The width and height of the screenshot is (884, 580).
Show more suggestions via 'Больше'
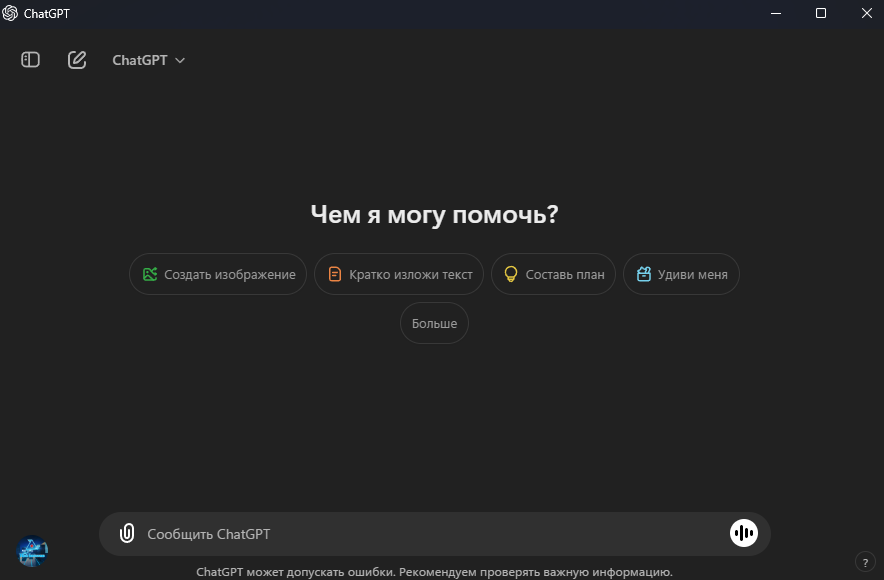click(x=434, y=323)
